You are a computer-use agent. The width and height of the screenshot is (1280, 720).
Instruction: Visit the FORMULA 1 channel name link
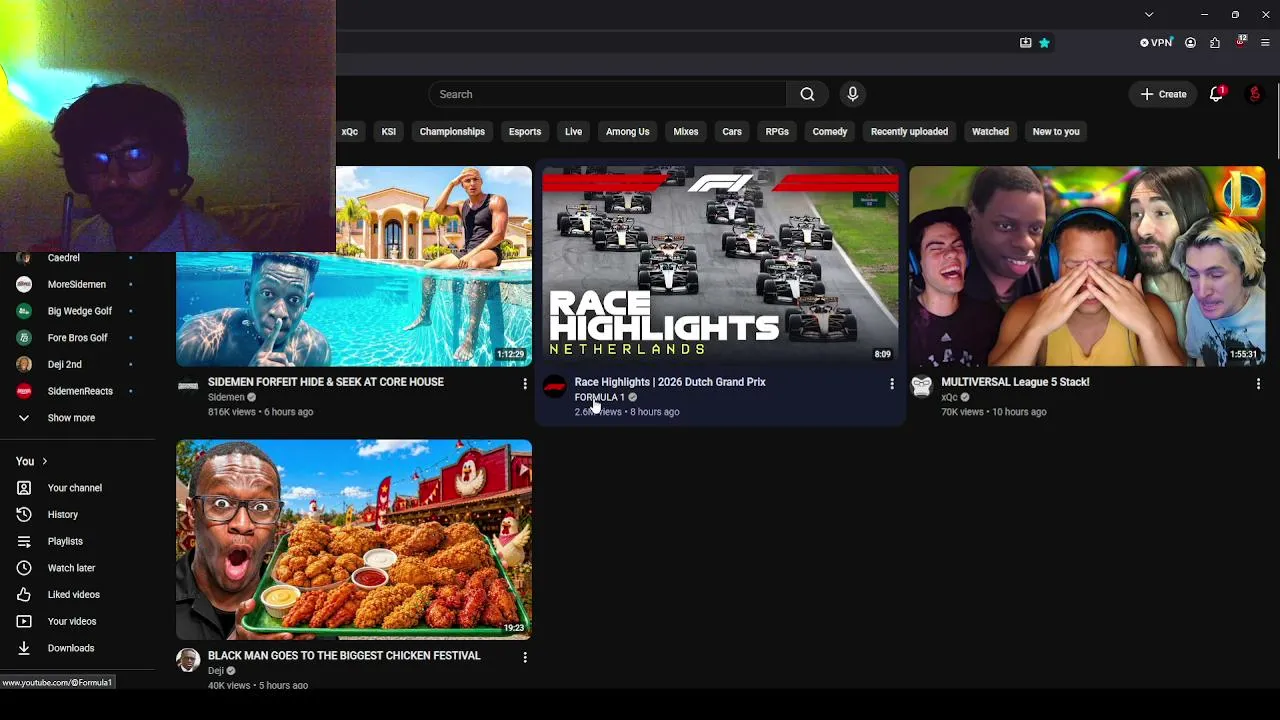coord(599,397)
